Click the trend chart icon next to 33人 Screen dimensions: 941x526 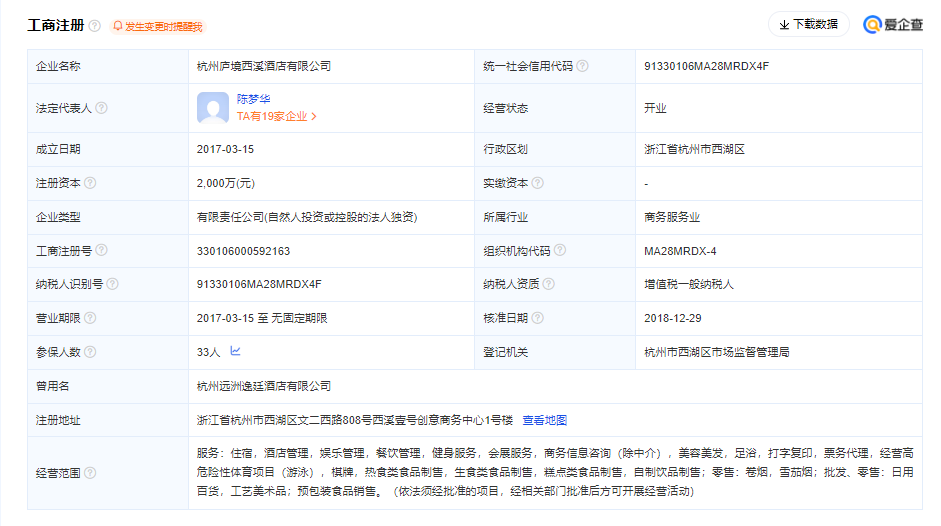pos(235,351)
